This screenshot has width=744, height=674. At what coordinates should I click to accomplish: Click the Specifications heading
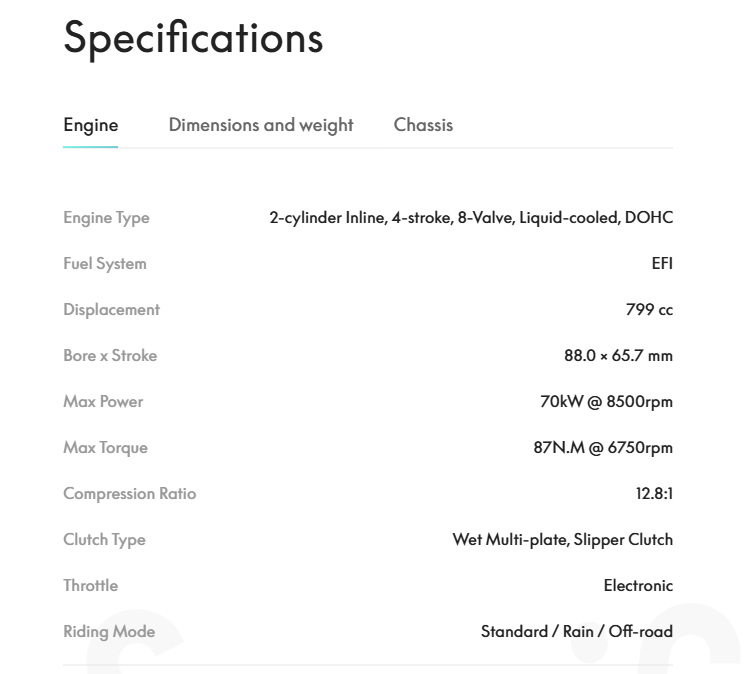[x=193, y=38]
